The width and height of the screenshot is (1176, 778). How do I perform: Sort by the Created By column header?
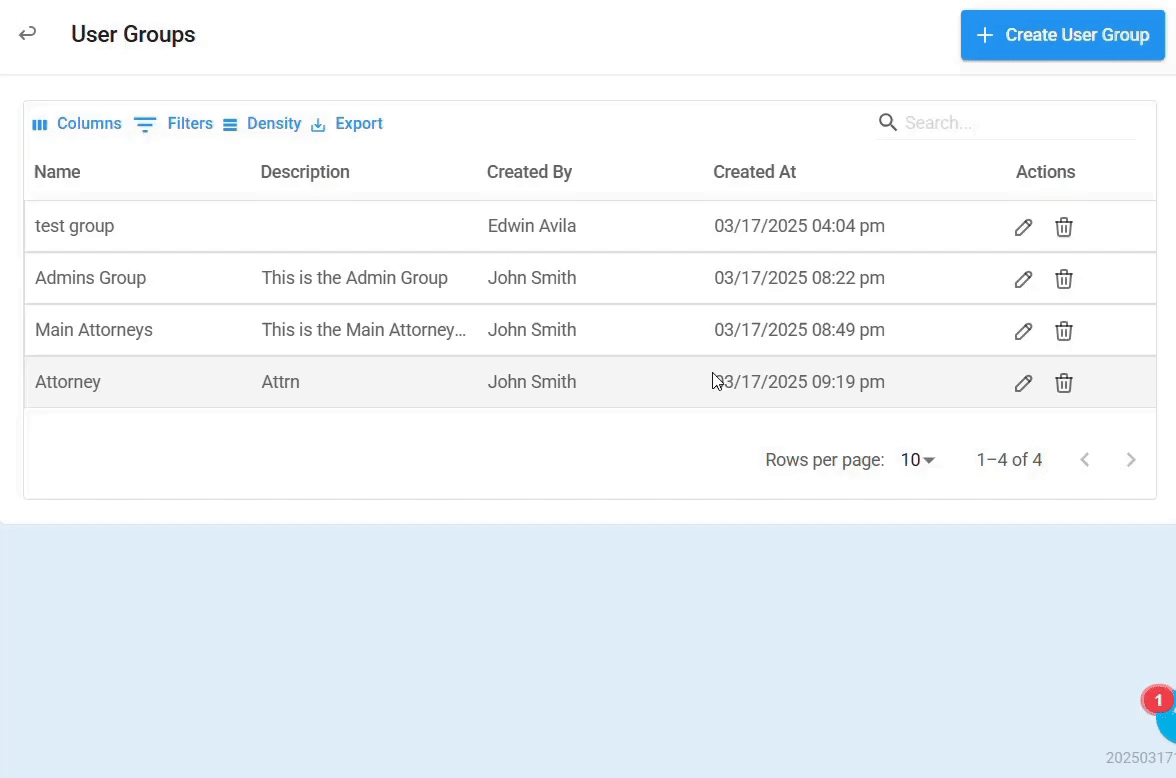tap(529, 172)
